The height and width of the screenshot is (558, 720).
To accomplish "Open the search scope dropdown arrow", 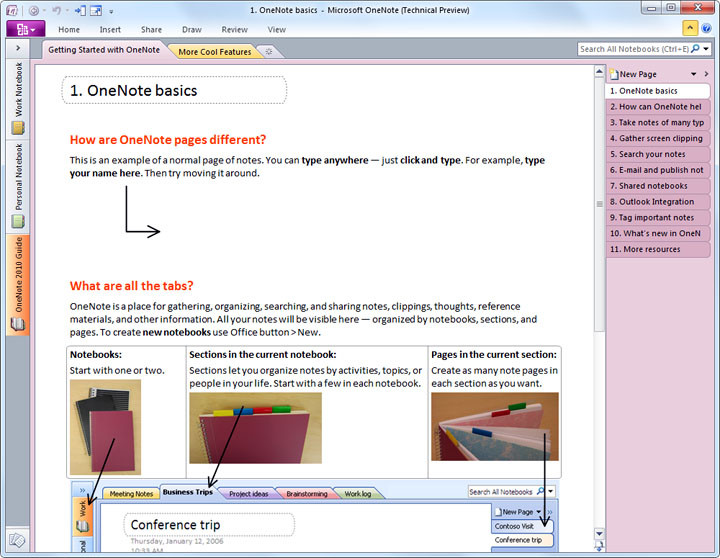I will point(706,49).
